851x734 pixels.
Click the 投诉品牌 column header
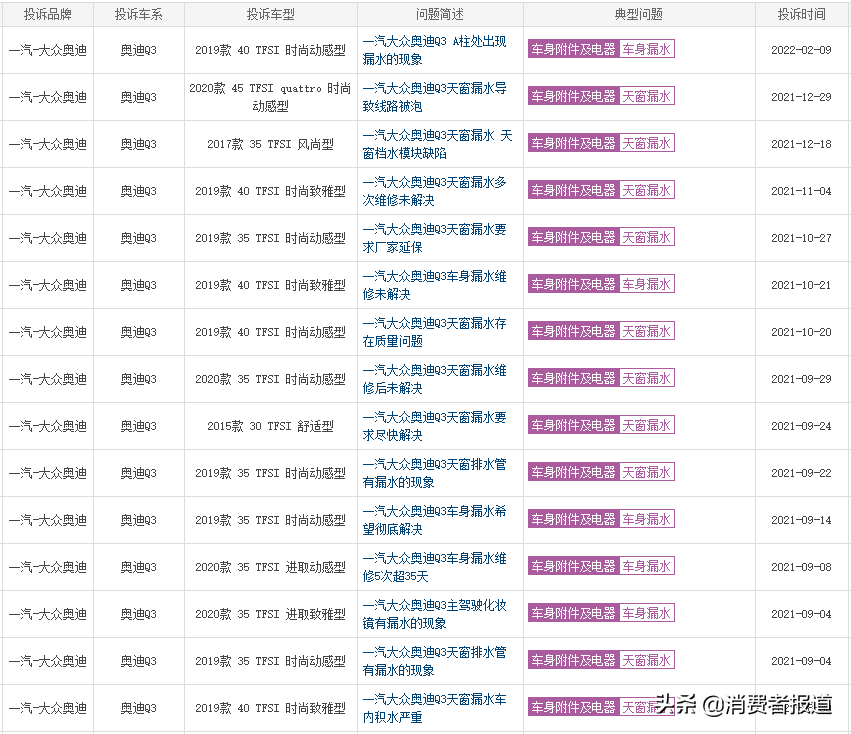48,15
